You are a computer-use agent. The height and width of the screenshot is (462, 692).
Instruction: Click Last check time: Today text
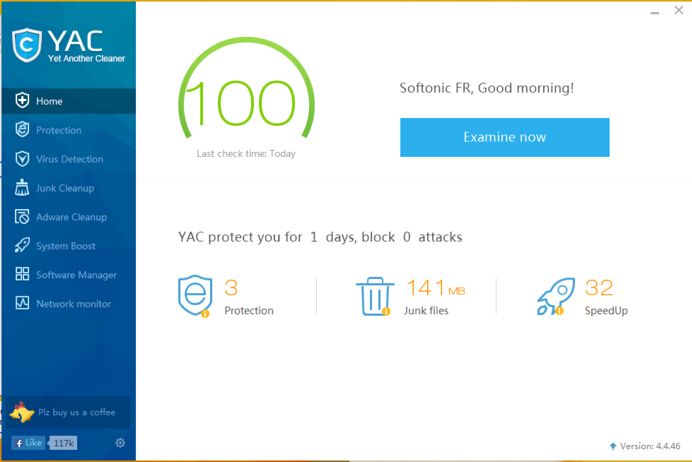tap(246, 154)
